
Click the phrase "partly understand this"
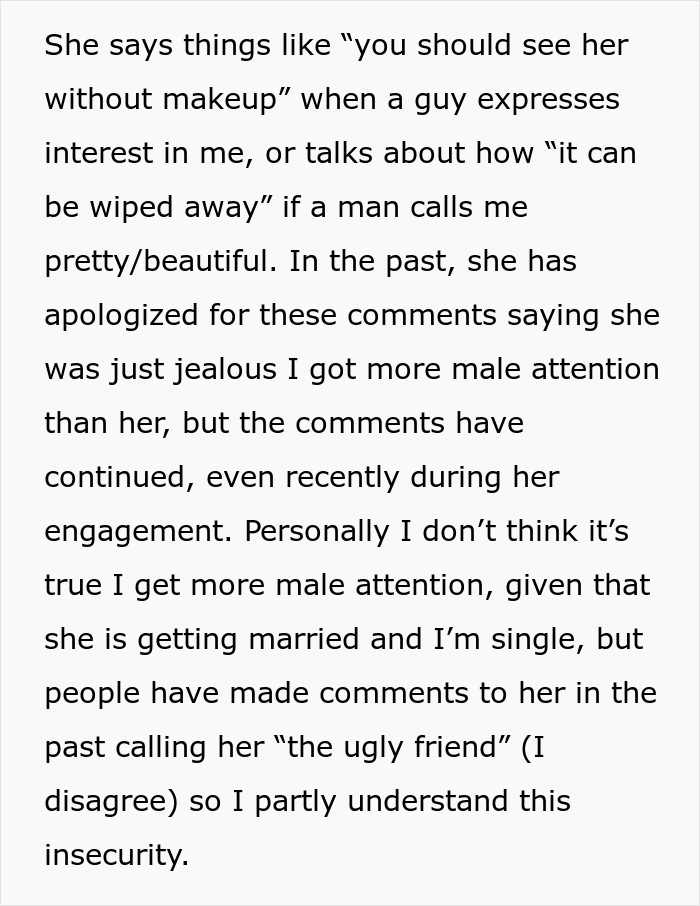(413, 802)
